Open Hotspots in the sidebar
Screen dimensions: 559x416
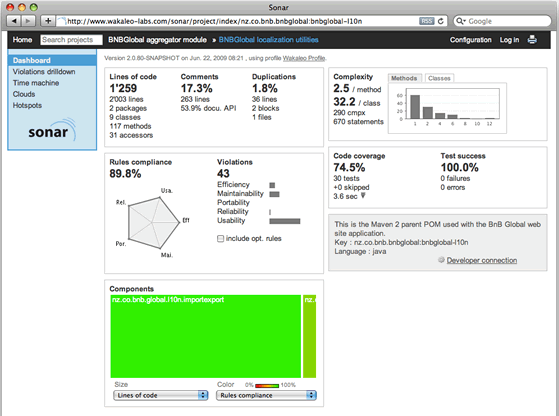pyautogui.click(x=27, y=105)
